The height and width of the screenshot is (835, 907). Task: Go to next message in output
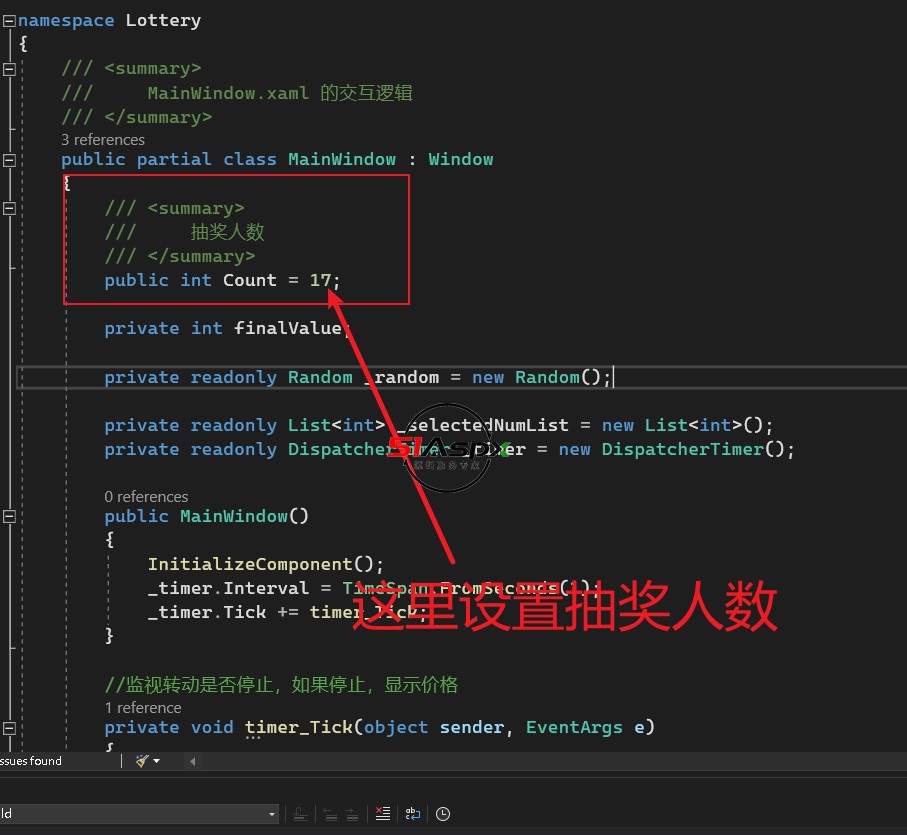click(x=352, y=814)
